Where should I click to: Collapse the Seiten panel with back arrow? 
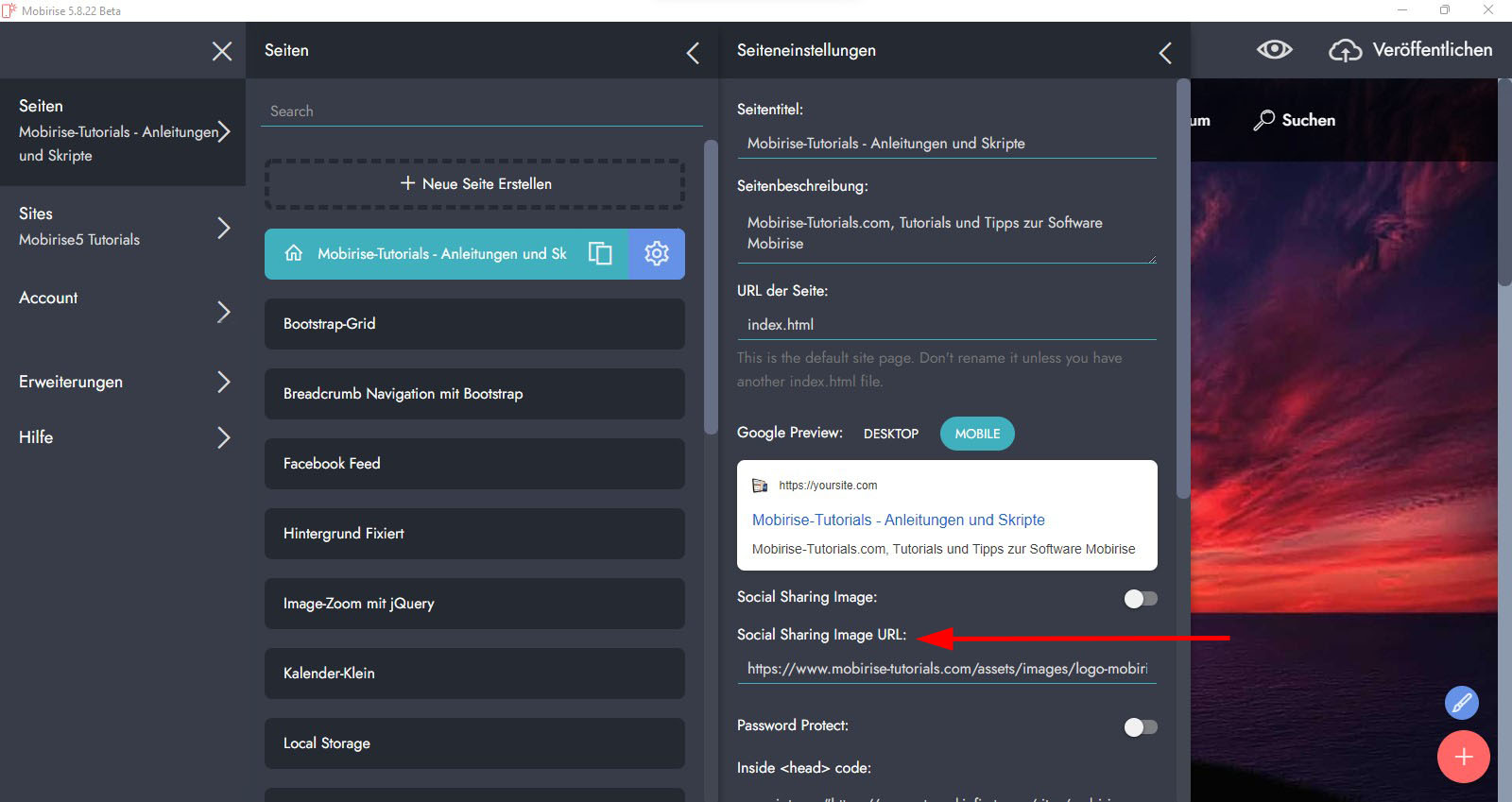point(693,53)
